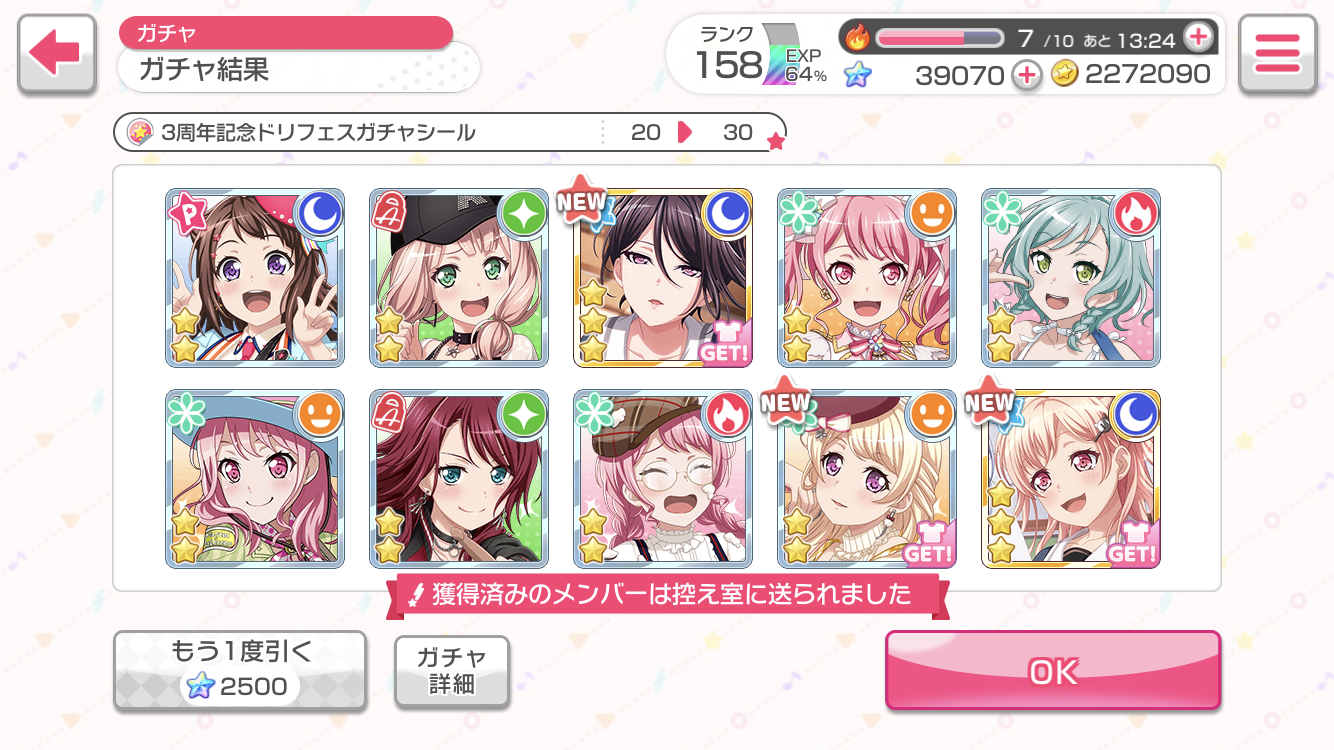This screenshot has width=1334, height=750.
Task: Tap the blue star gem icon
Action: point(857,74)
